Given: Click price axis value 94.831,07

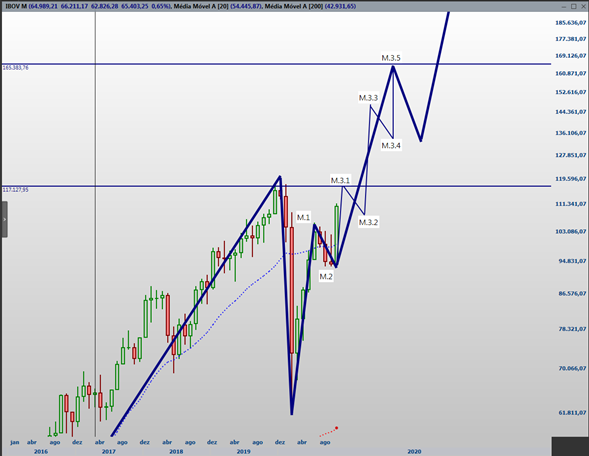Looking at the screenshot, I should coord(572,261).
